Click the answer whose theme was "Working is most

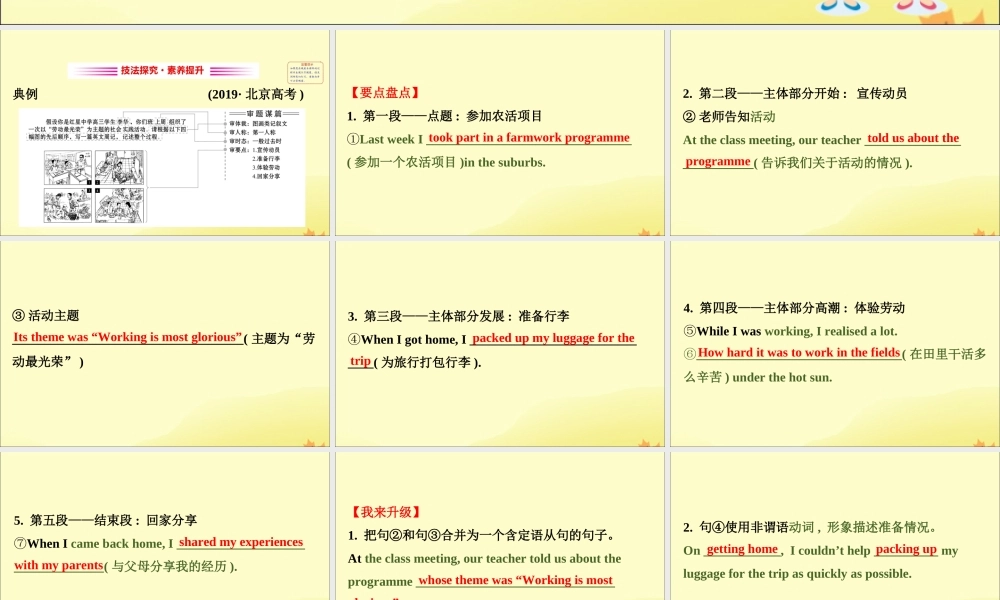click(515, 580)
